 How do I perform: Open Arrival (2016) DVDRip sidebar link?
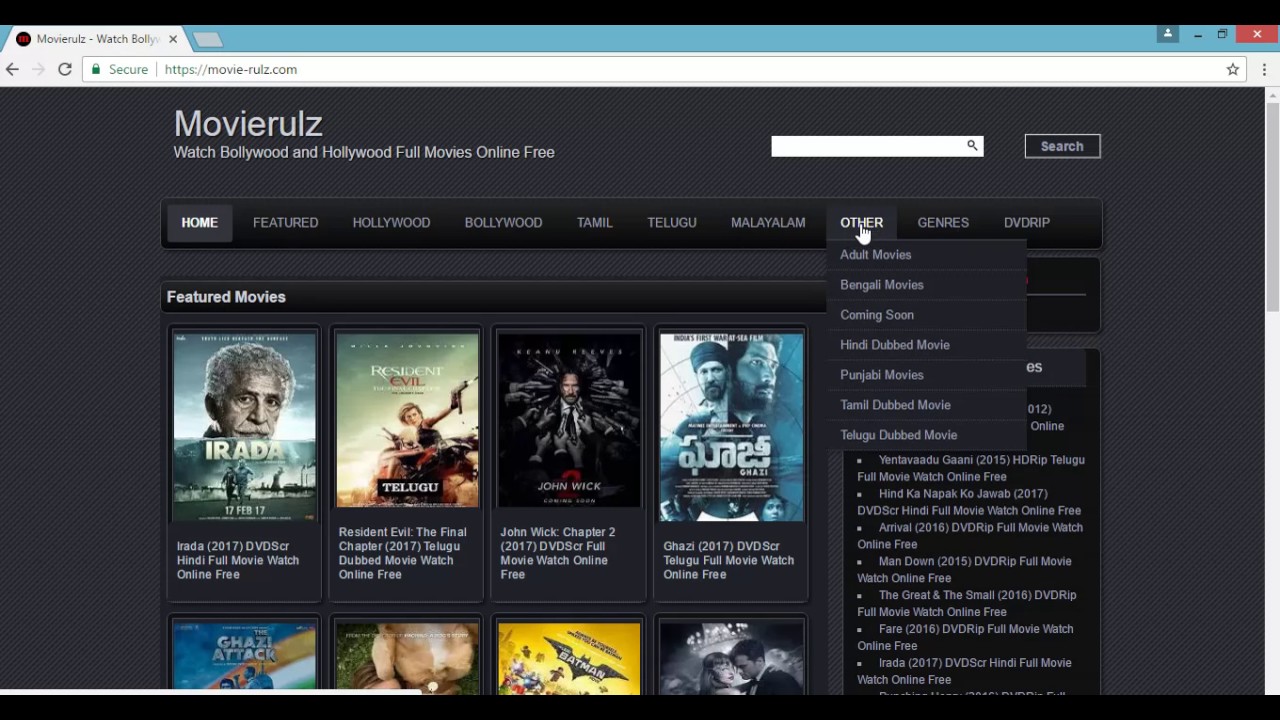(x=970, y=536)
